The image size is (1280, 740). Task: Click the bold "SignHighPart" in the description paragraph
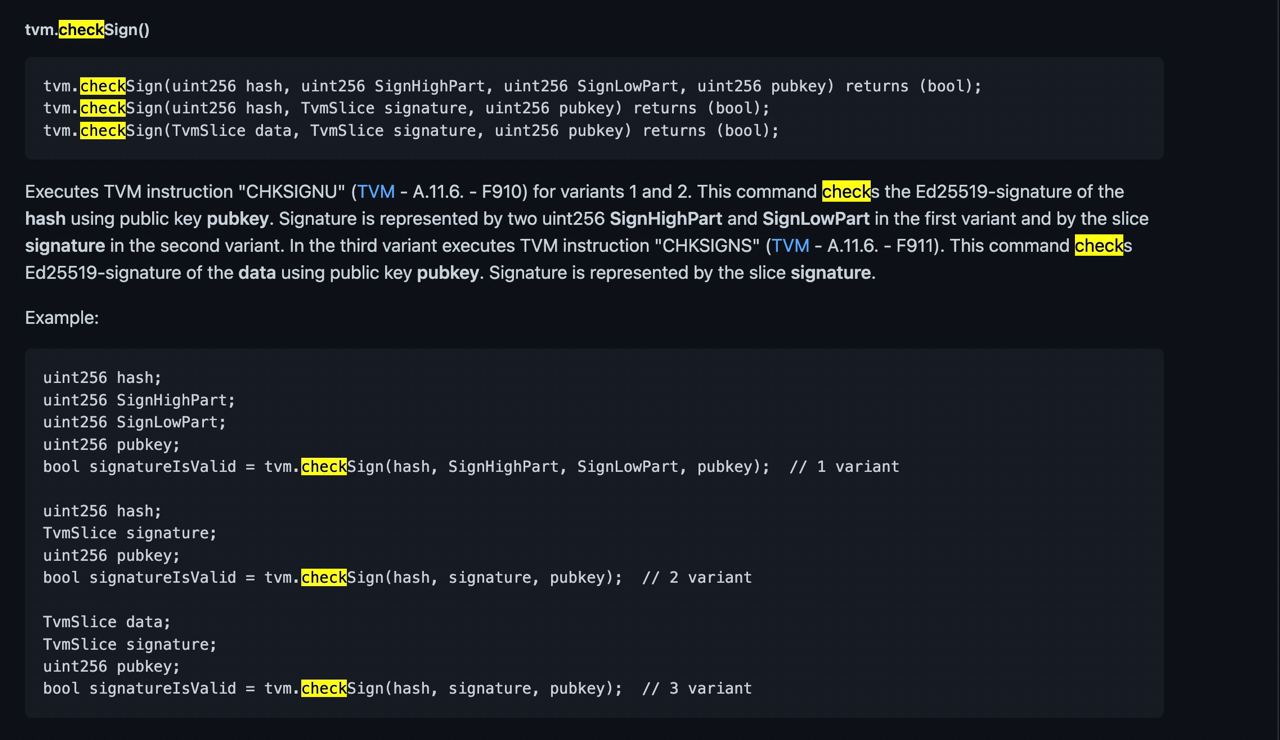[665, 219]
